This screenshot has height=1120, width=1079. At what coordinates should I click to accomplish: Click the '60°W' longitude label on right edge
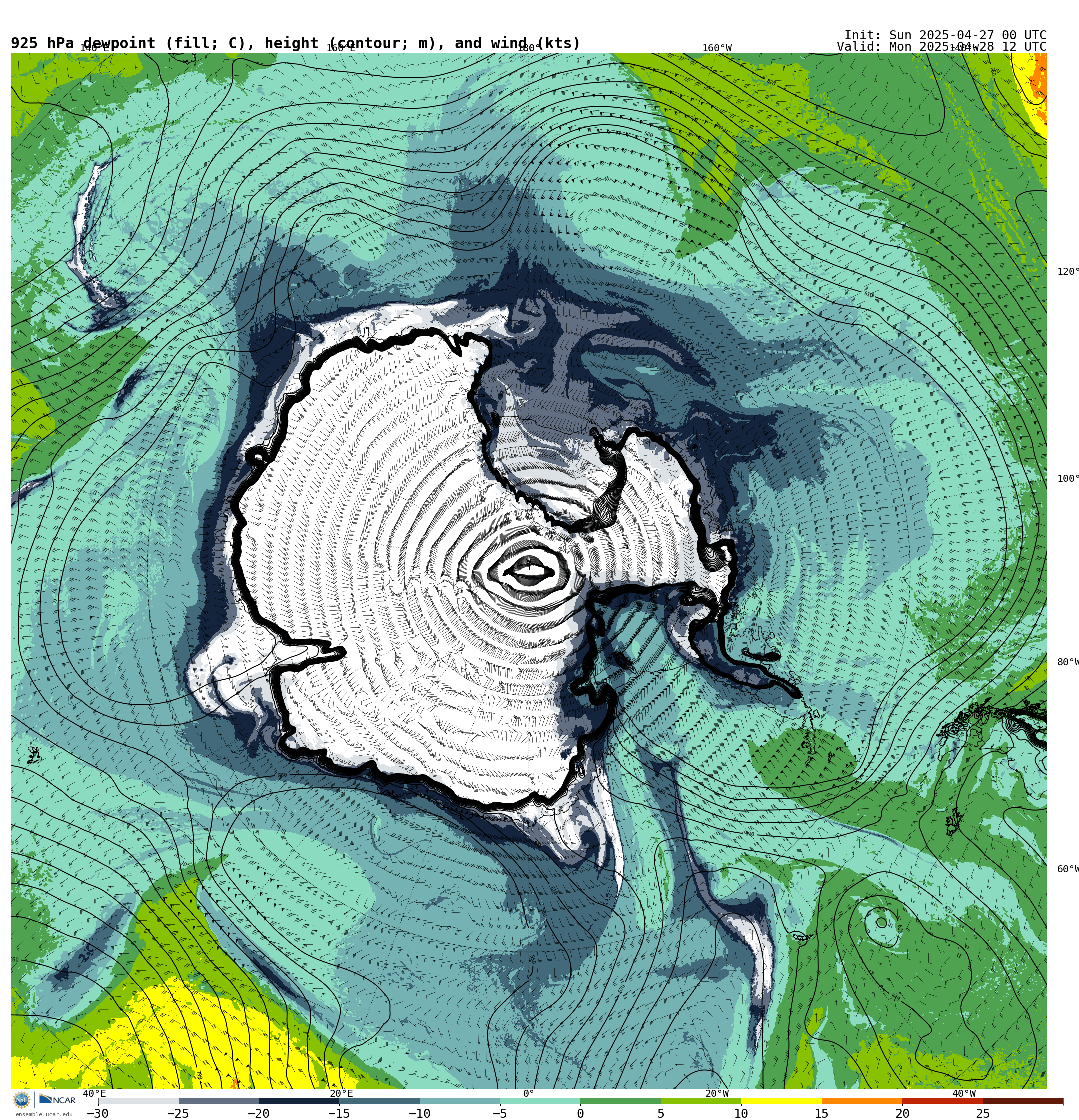pos(1068,870)
